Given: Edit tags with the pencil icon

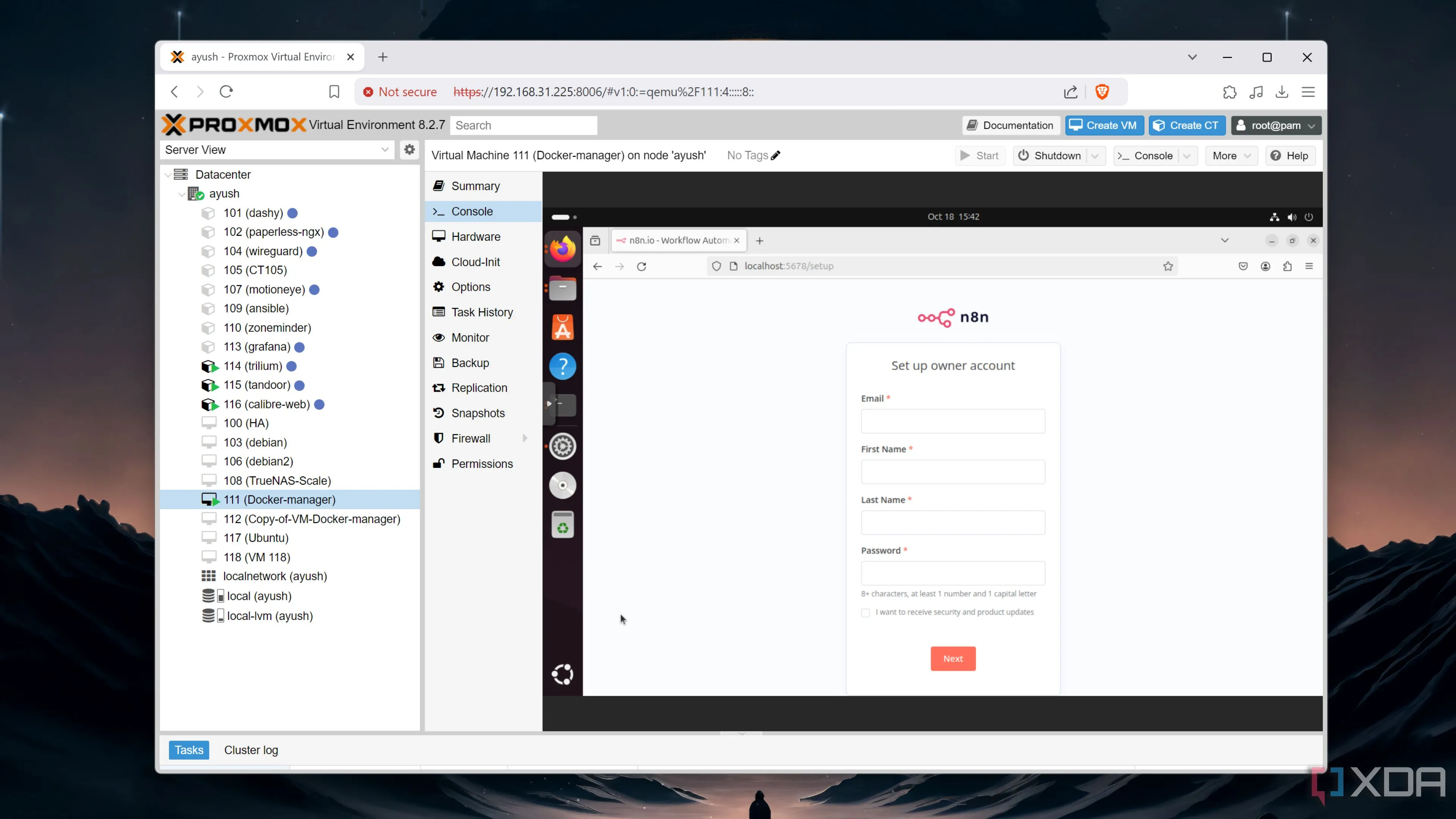Looking at the screenshot, I should click(776, 155).
